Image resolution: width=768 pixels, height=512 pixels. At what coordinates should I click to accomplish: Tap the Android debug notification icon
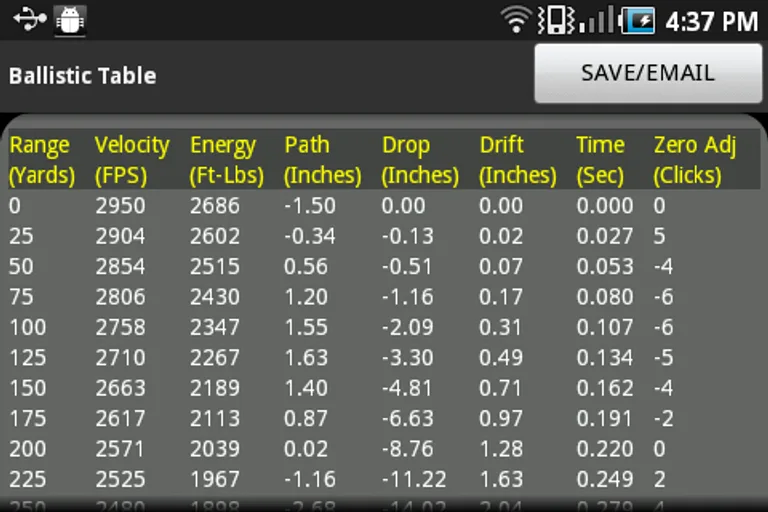click(x=69, y=19)
